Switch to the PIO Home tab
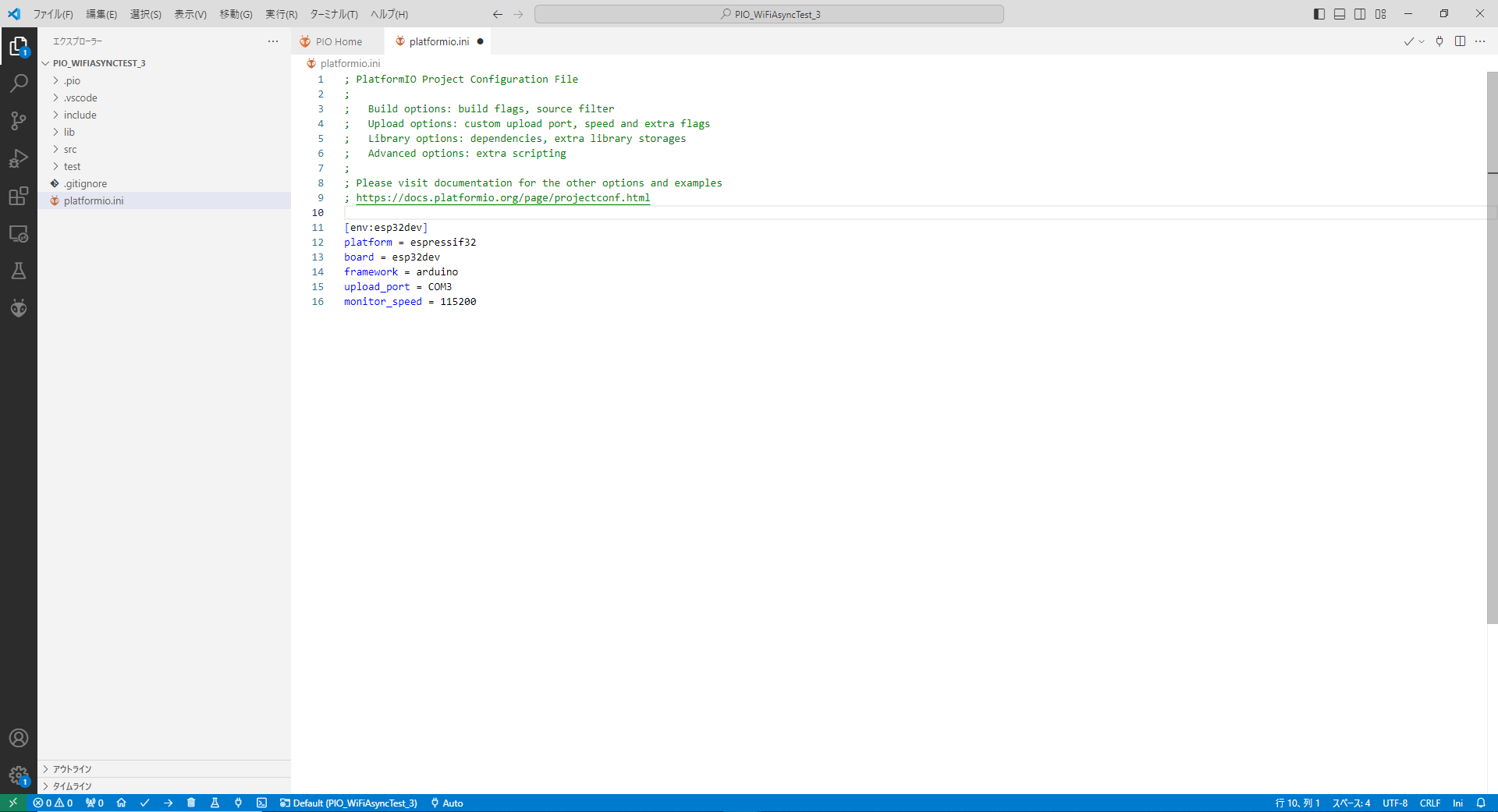Image resolution: width=1498 pixels, height=812 pixels. coord(338,41)
